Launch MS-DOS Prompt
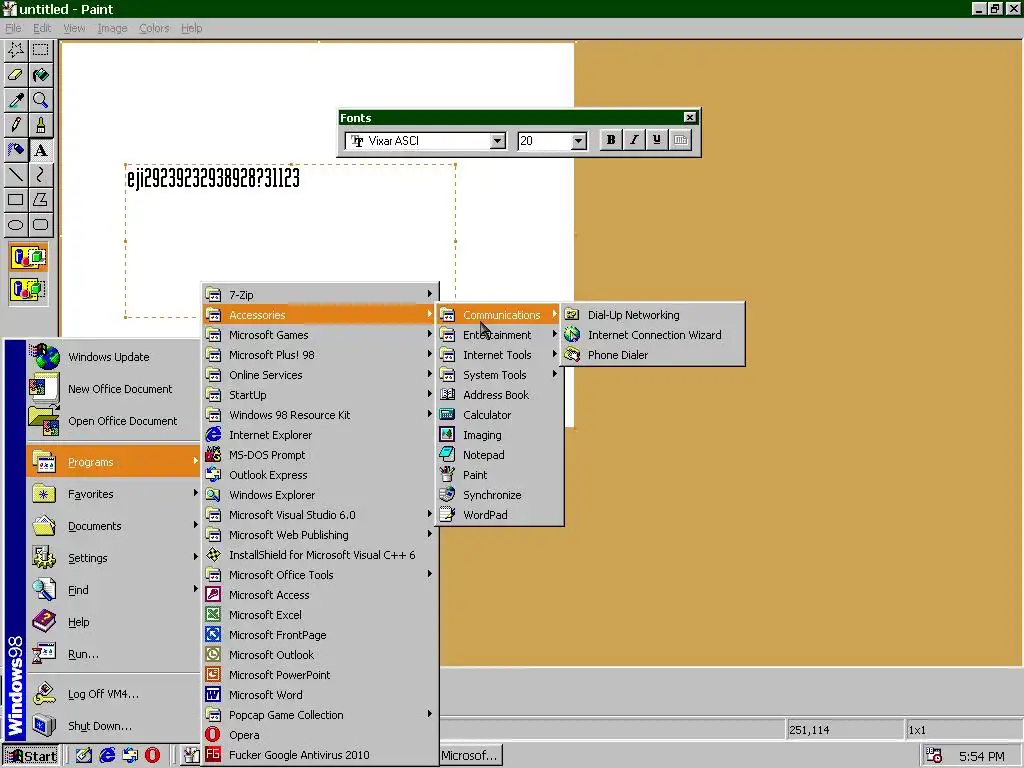This screenshot has width=1024, height=768. tap(319, 455)
